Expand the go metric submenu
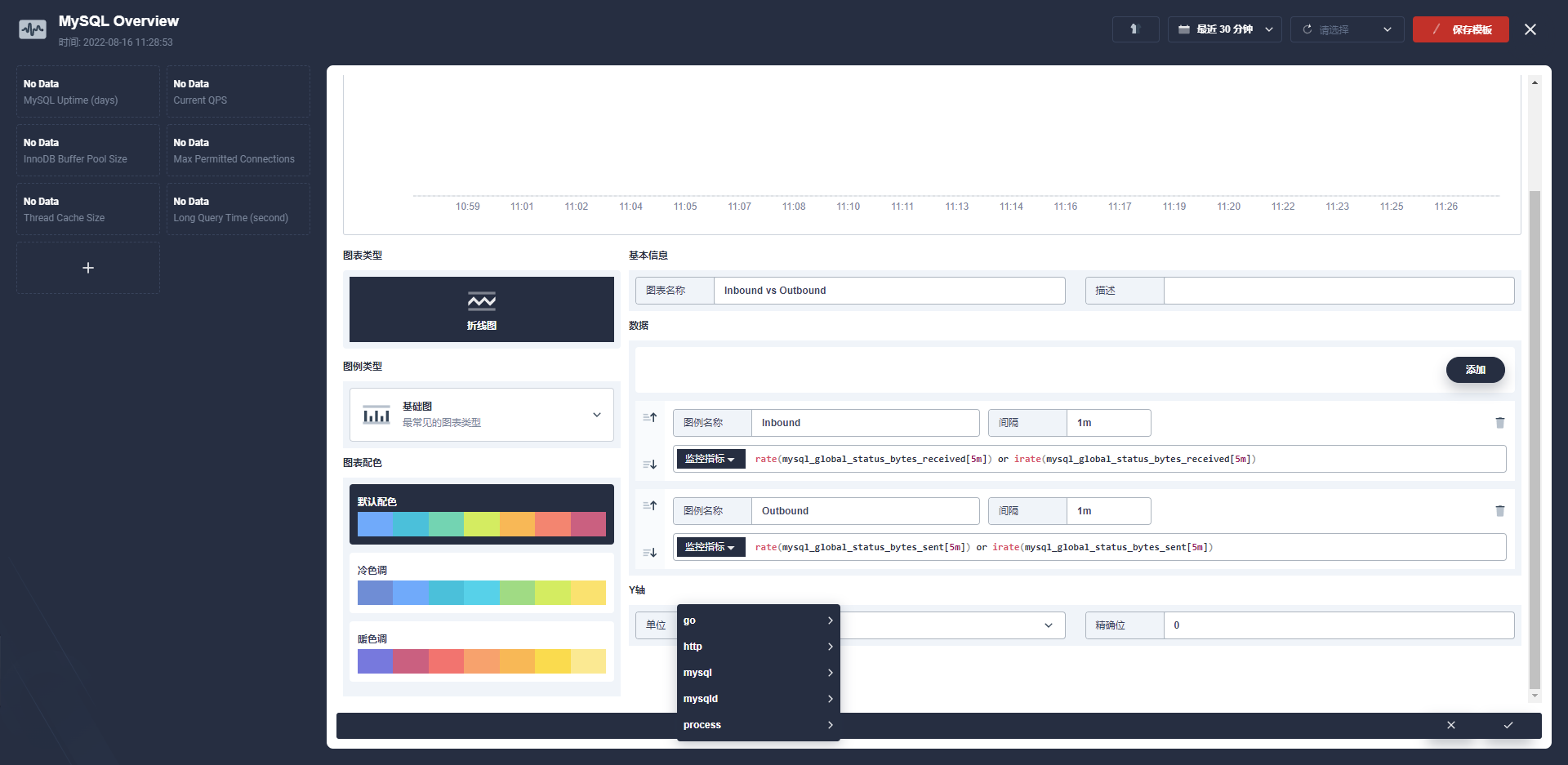Screen dimensions: 1568x765 [x=759, y=620]
